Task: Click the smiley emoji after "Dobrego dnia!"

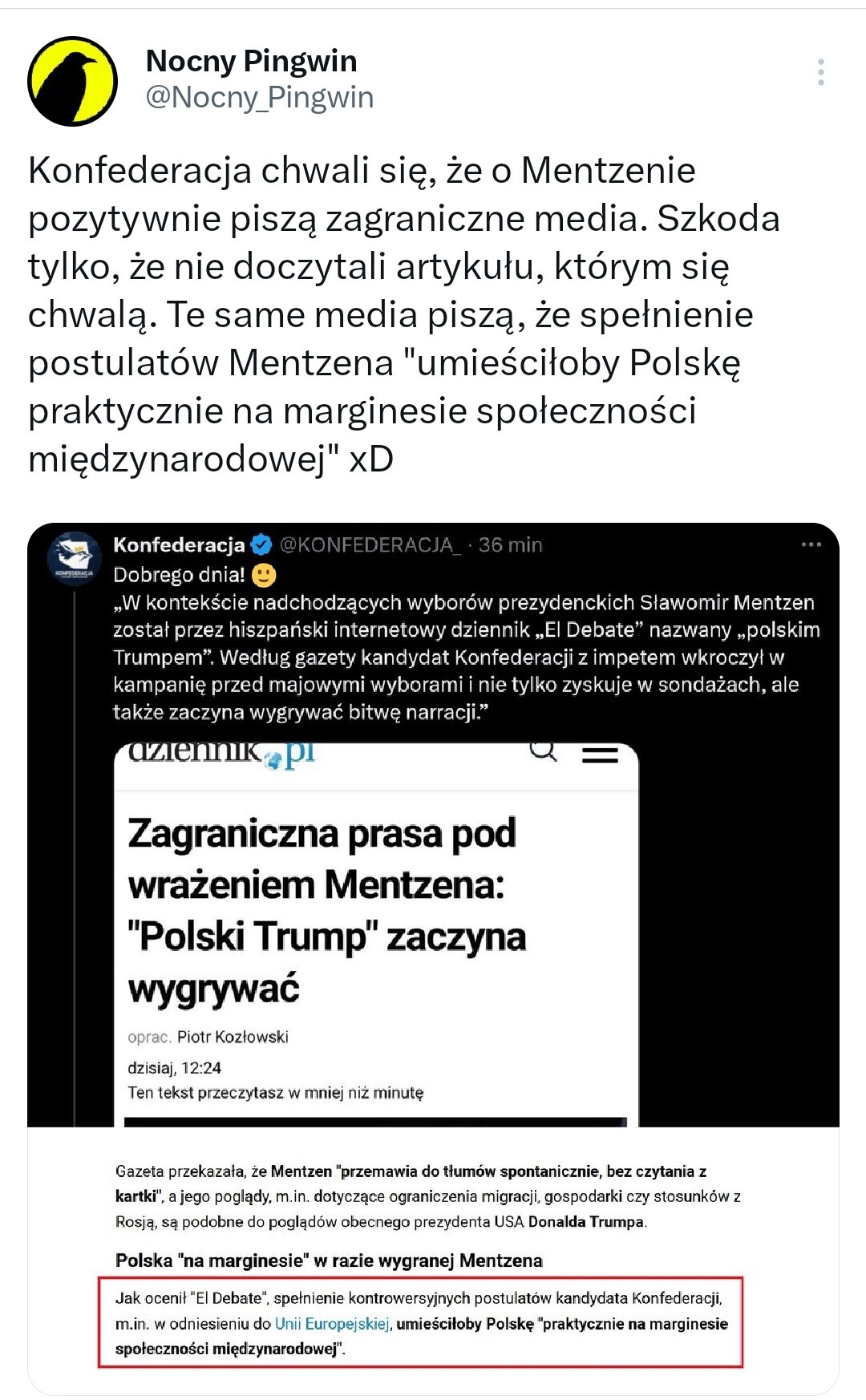Action: click(264, 575)
